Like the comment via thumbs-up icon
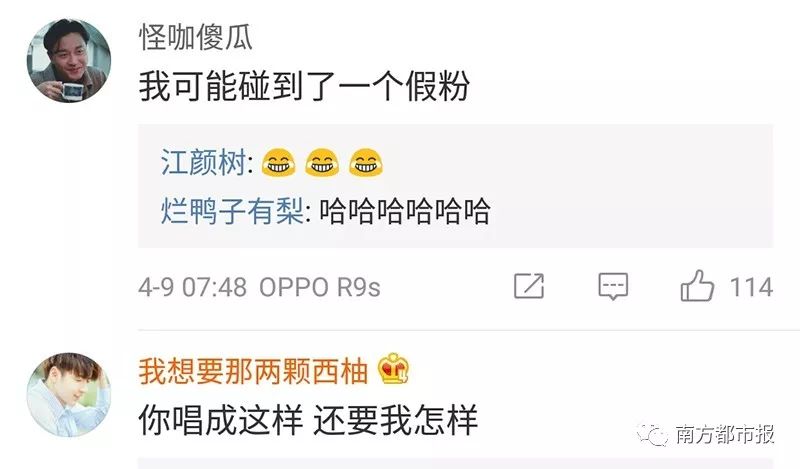This screenshot has width=800, height=469. [x=697, y=285]
